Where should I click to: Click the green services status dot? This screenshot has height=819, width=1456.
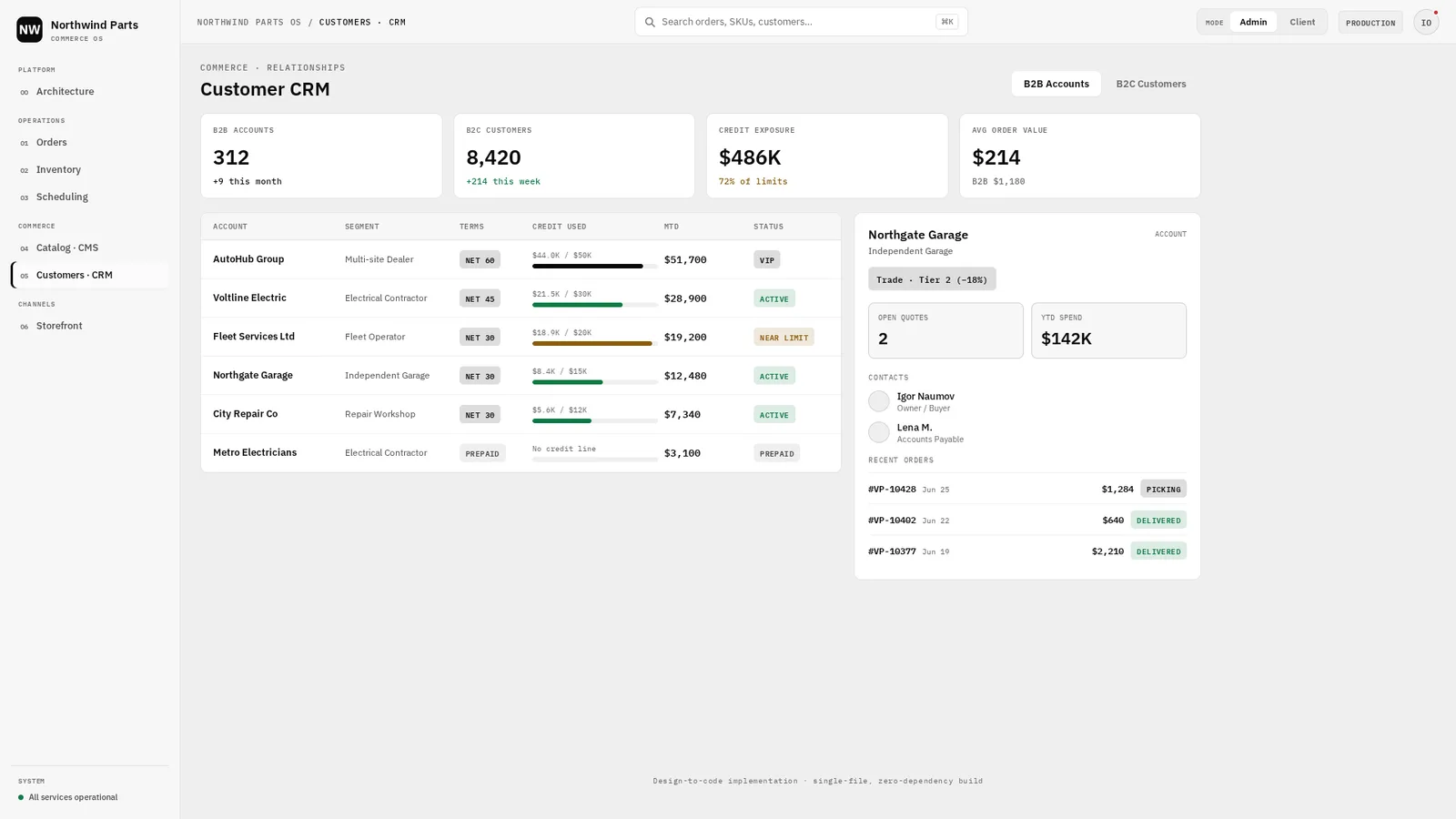tap(21, 797)
